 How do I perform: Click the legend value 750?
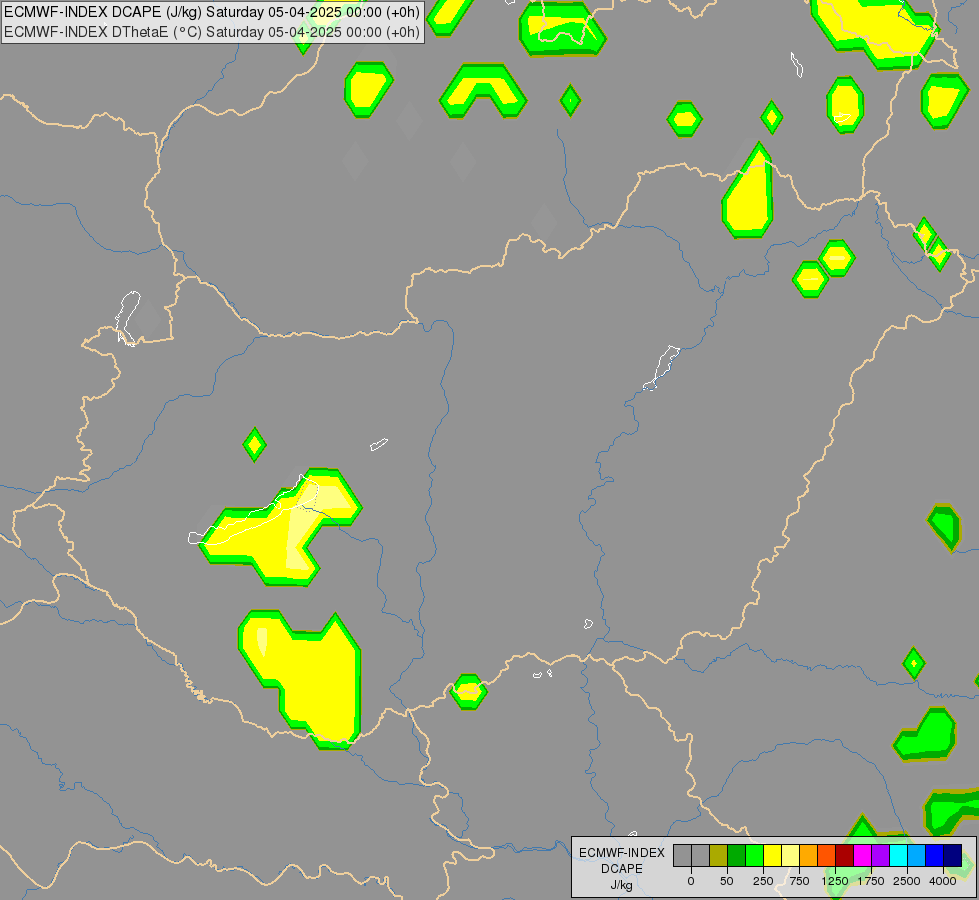click(799, 881)
